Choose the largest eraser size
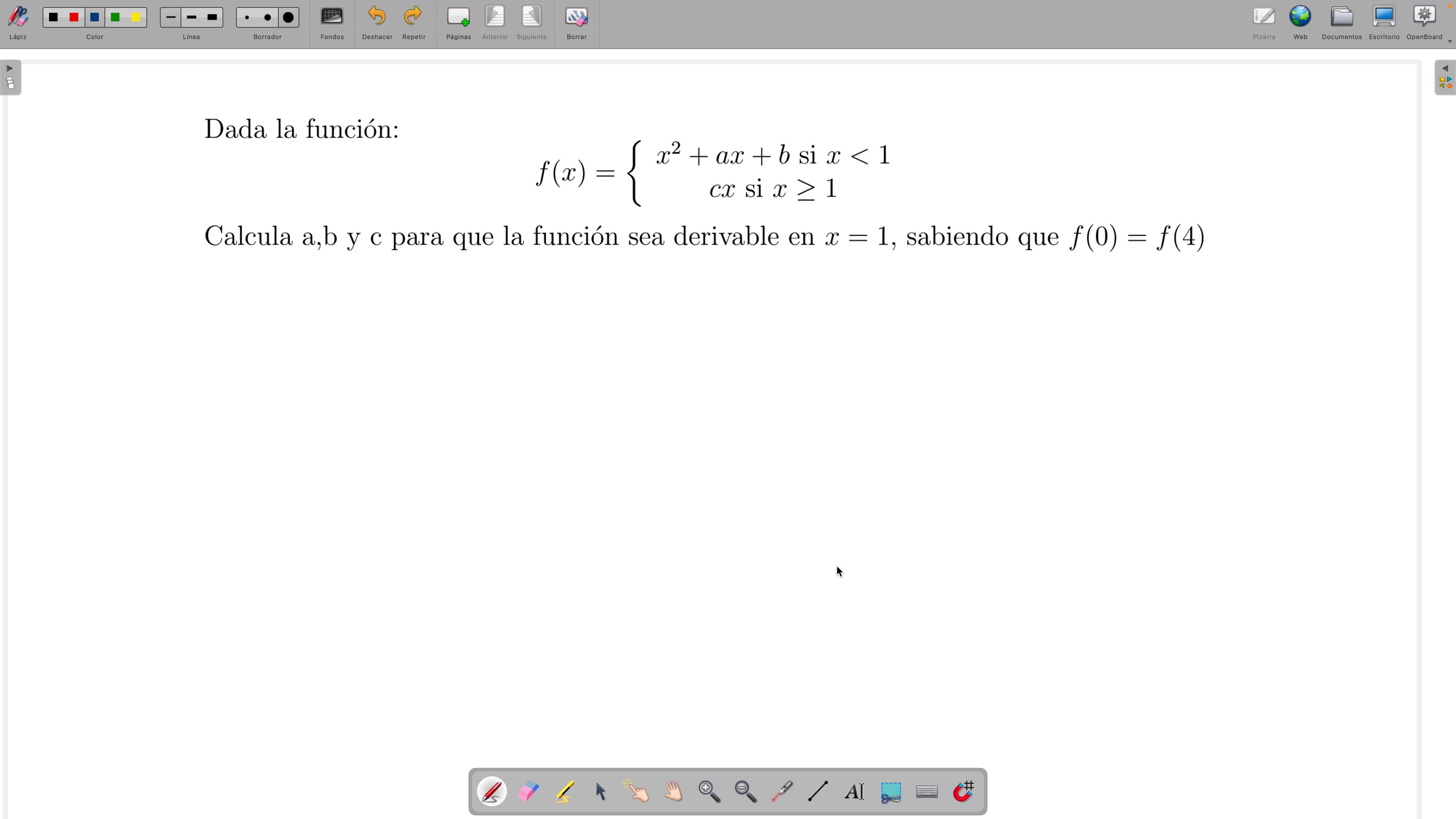This screenshot has width=1456, height=819. (x=288, y=17)
